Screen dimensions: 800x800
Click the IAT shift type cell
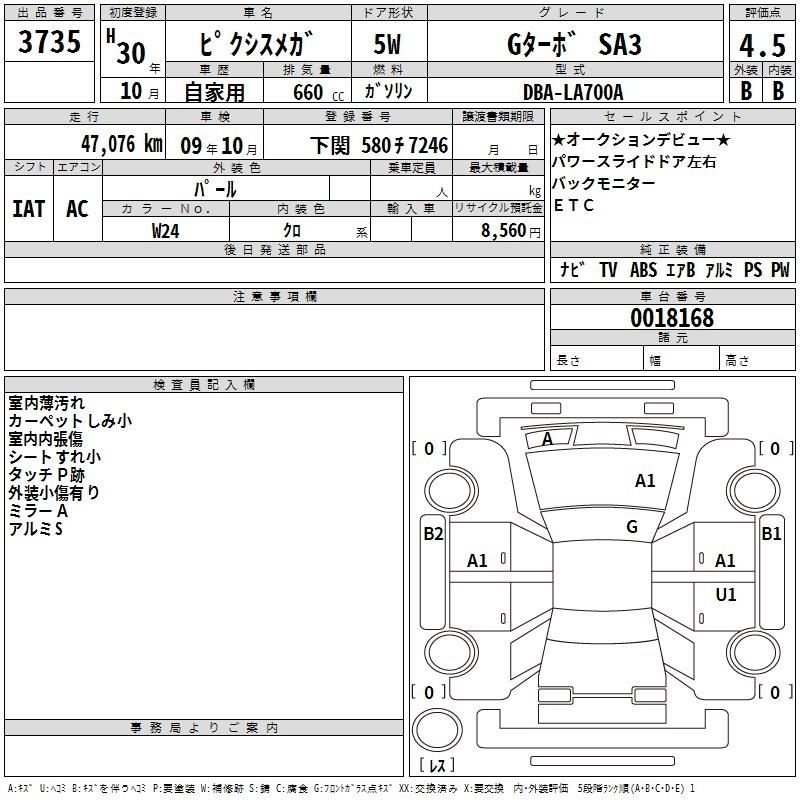coord(29,208)
